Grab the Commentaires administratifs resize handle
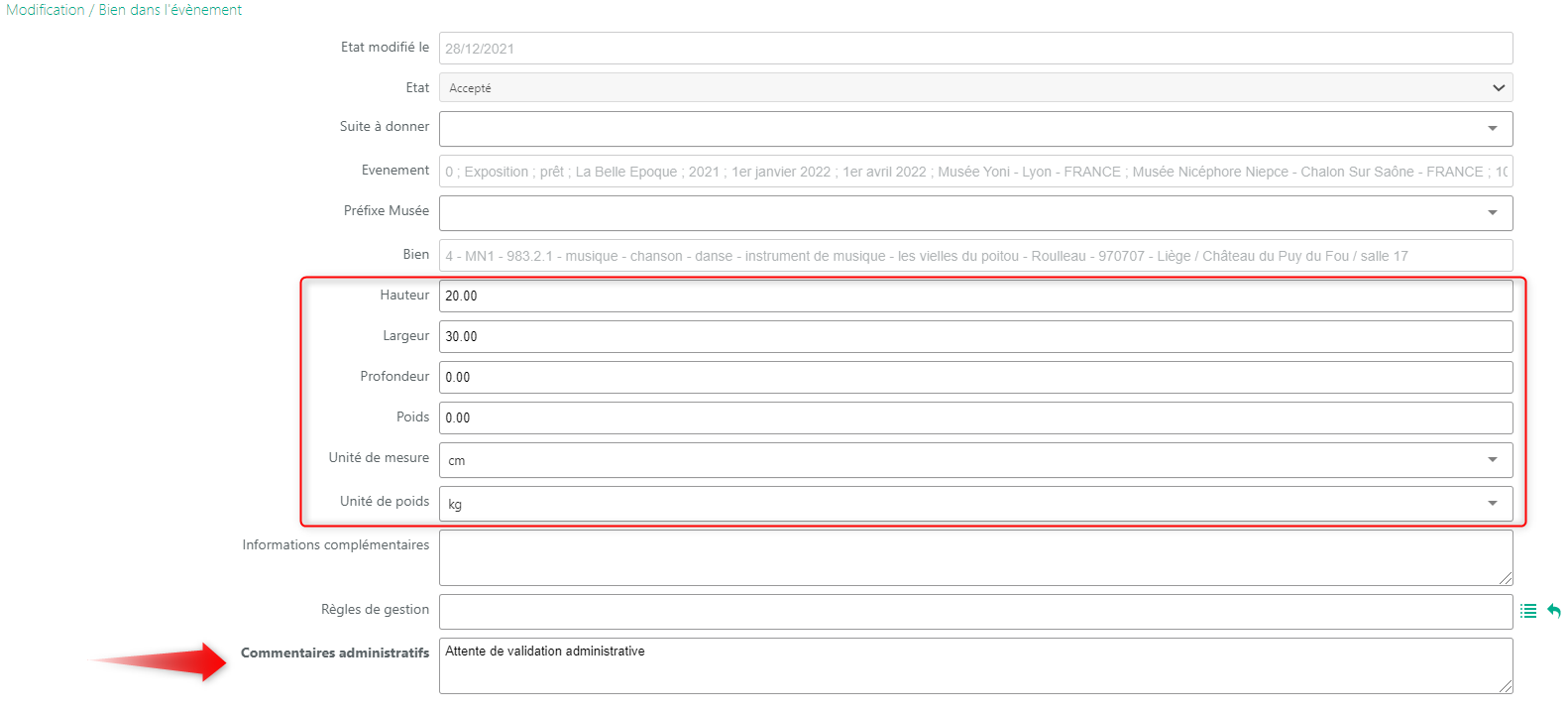The height and width of the screenshot is (713, 1568). click(1506, 686)
